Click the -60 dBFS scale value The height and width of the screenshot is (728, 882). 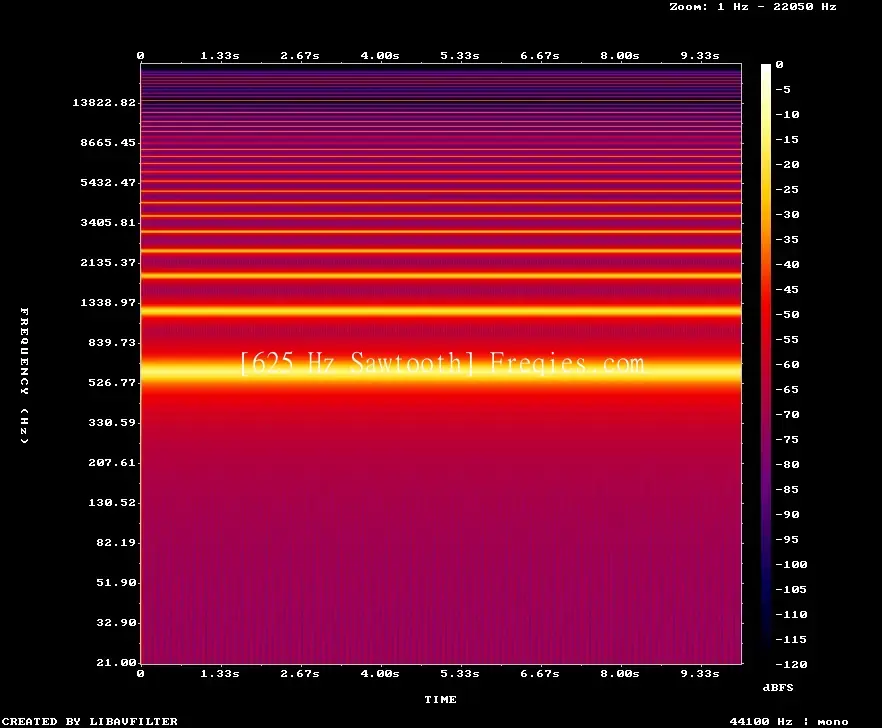[787, 365]
